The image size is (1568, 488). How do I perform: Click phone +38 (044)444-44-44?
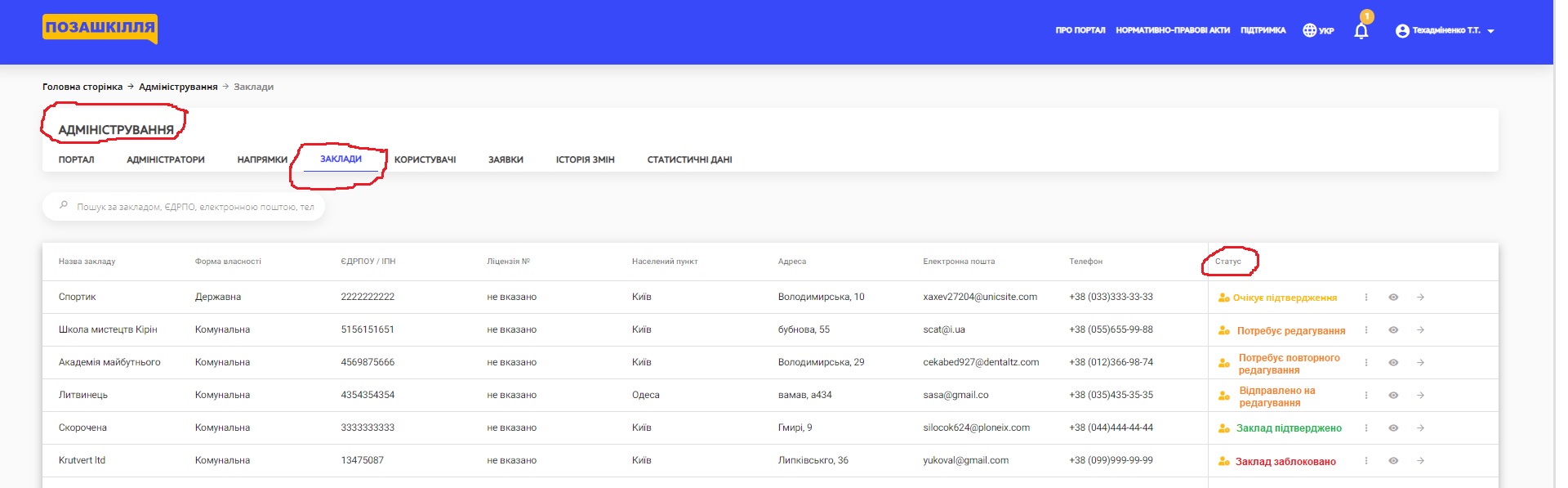pyautogui.click(x=1111, y=428)
